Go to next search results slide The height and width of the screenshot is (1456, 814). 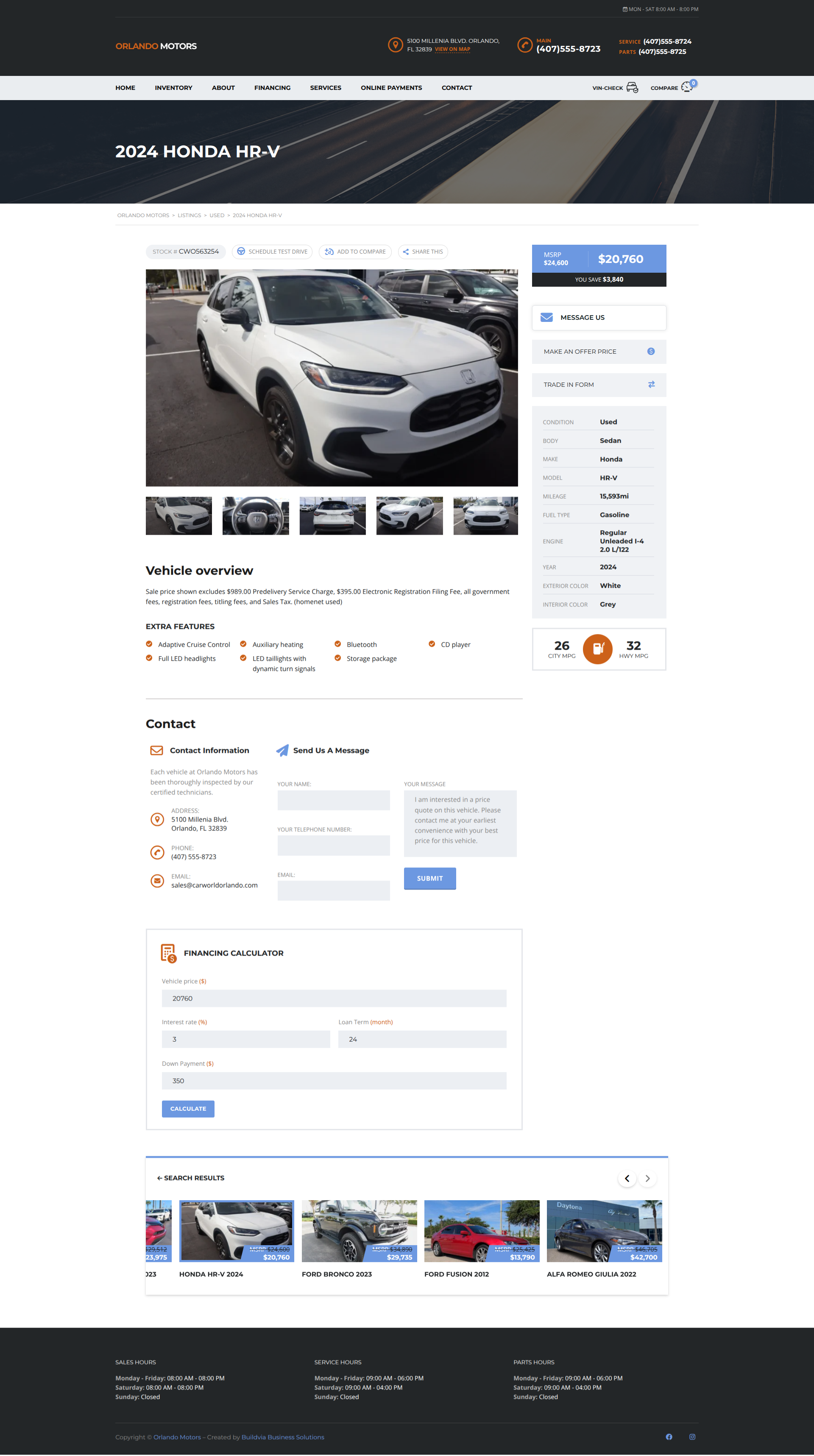click(647, 1178)
